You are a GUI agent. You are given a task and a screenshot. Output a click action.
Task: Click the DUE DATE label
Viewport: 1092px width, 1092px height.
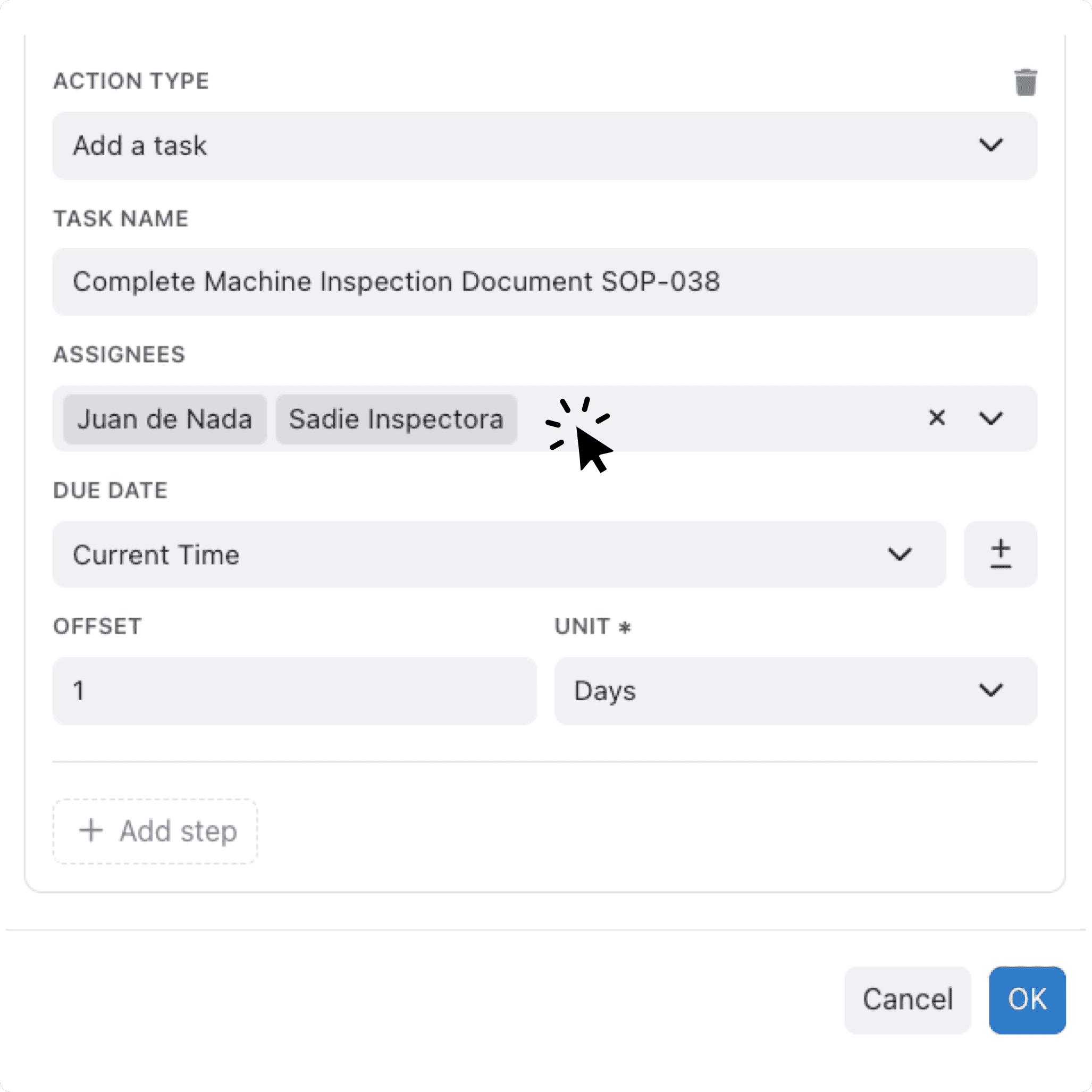click(110, 490)
